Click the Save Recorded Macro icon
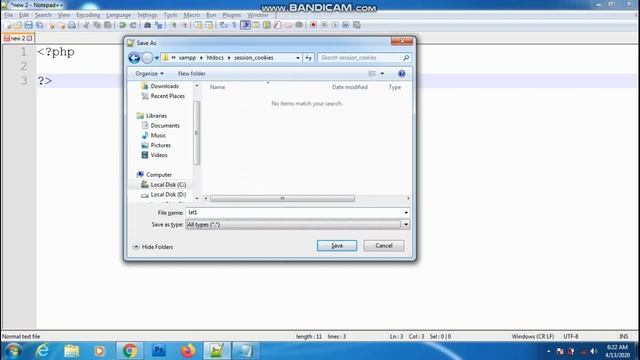Screen dimensions: 640x360 (356, 25)
